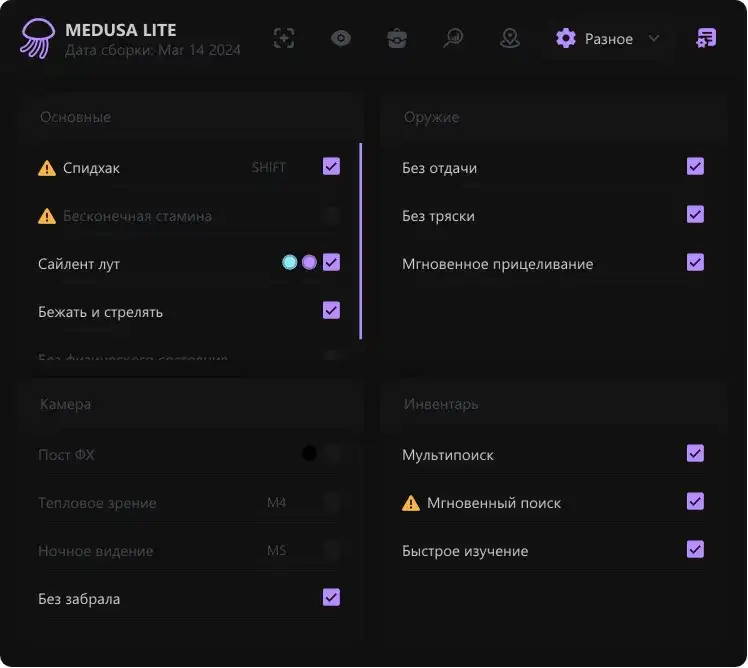This screenshot has height=668, width=748.
Task: Open the map pin location icon
Action: 510,38
